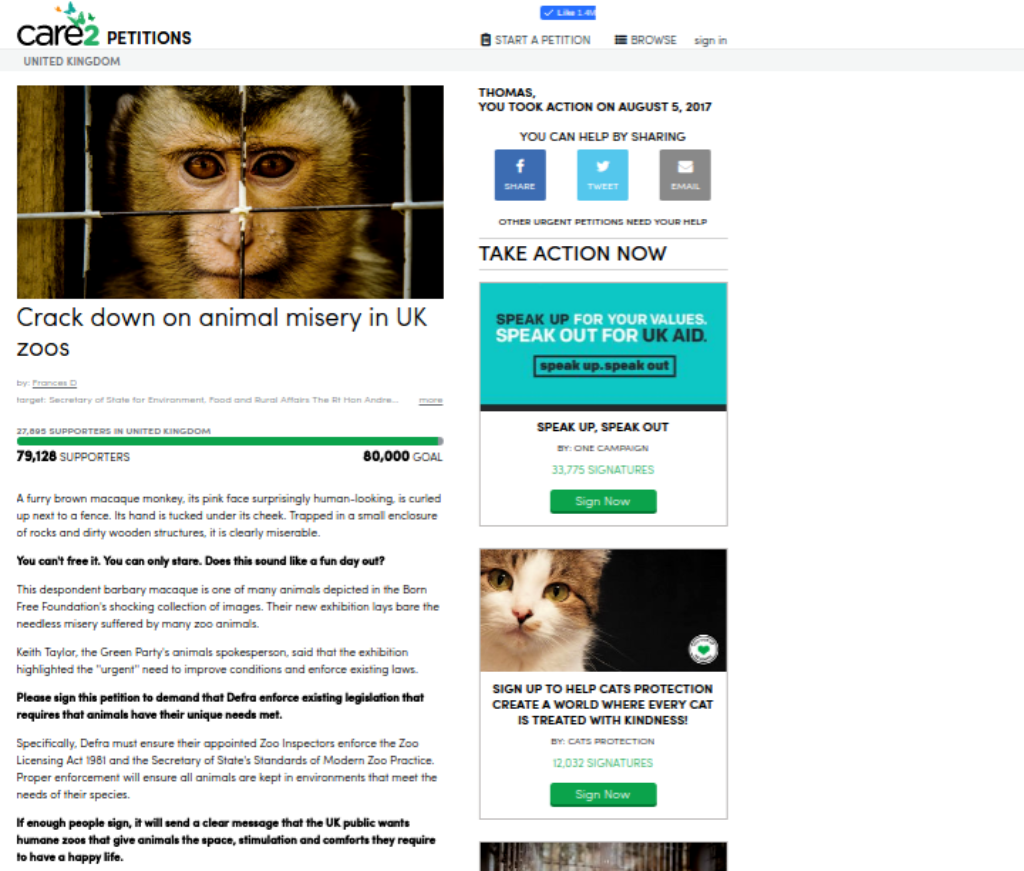The height and width of the screenshot is (871, 1024).
Task: Open the Browse menu item
Action: pos(645,40)
